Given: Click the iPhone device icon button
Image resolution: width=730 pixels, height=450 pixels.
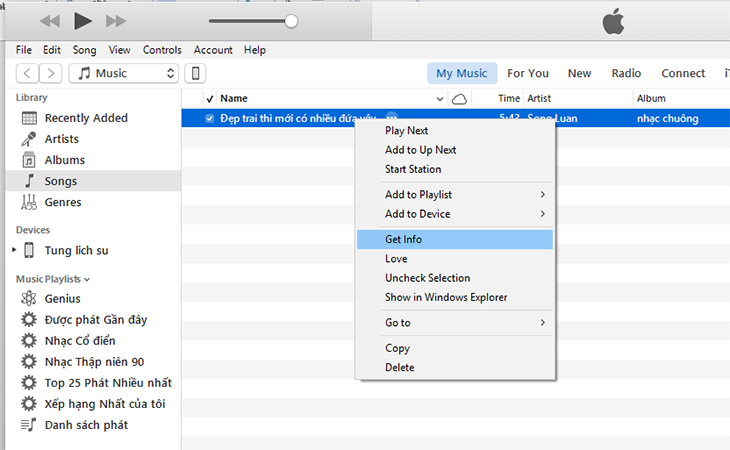Looking at the screenshot, I should pyautogui.click(x=197, y=73).
